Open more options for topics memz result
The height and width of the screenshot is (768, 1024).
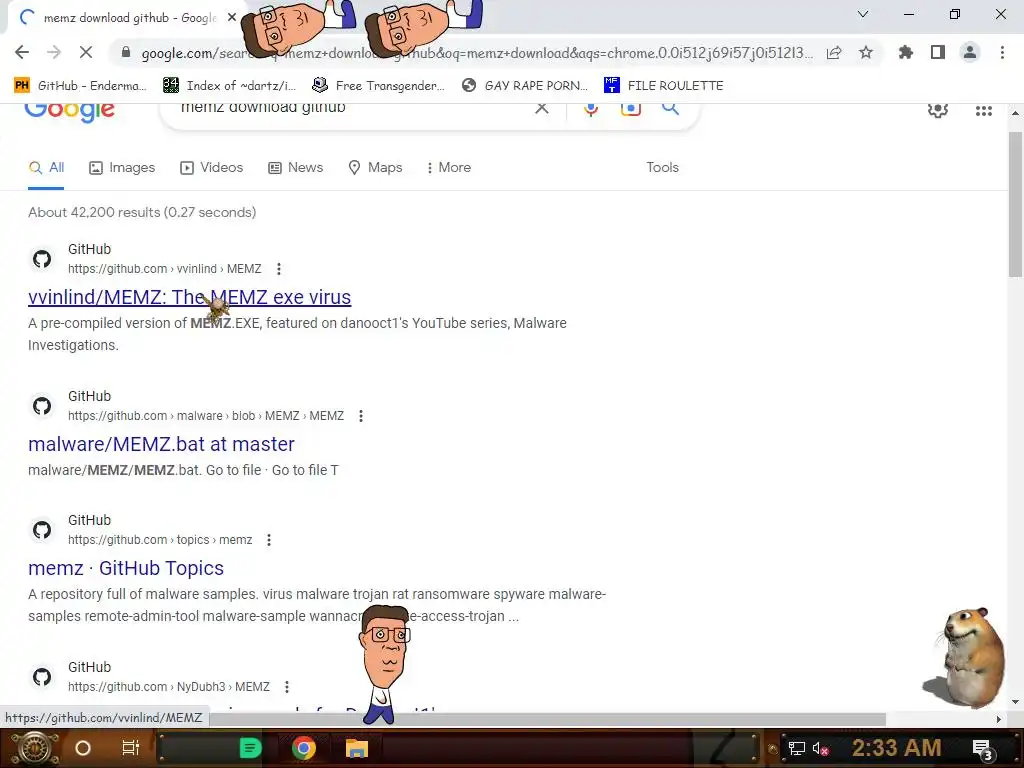coord(269,540)
